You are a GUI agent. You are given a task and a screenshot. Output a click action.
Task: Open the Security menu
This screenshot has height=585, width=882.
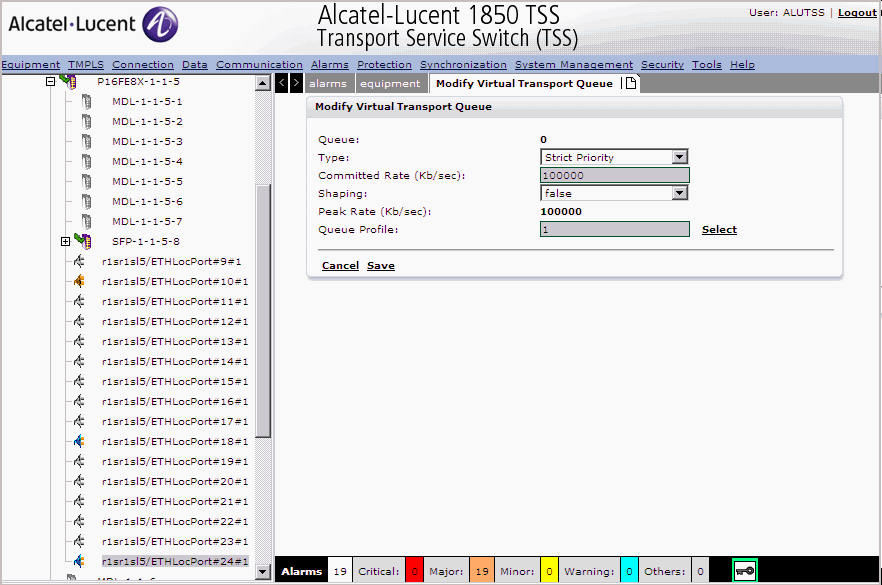662,65
